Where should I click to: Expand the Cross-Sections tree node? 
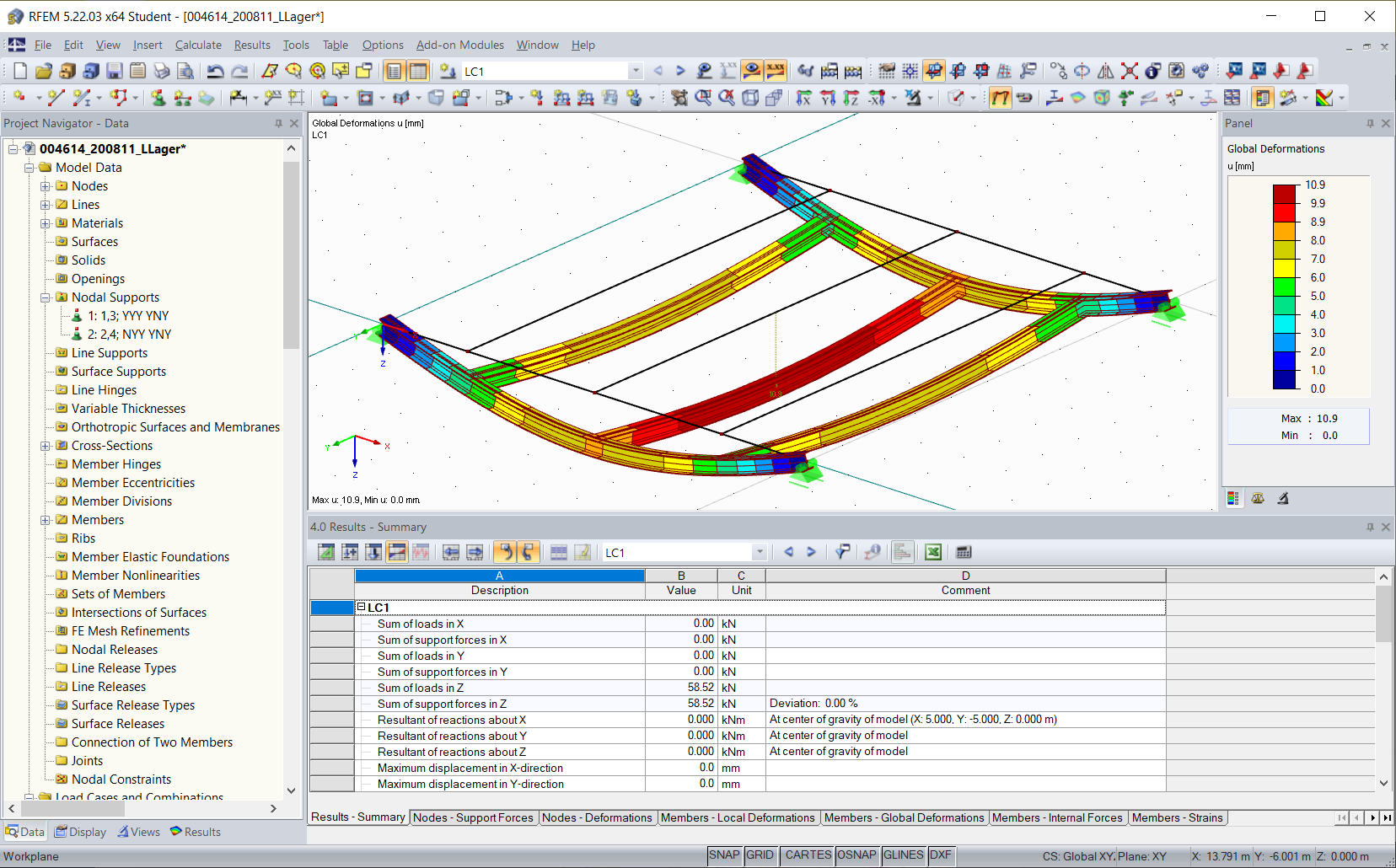click(x=46, y=446)
